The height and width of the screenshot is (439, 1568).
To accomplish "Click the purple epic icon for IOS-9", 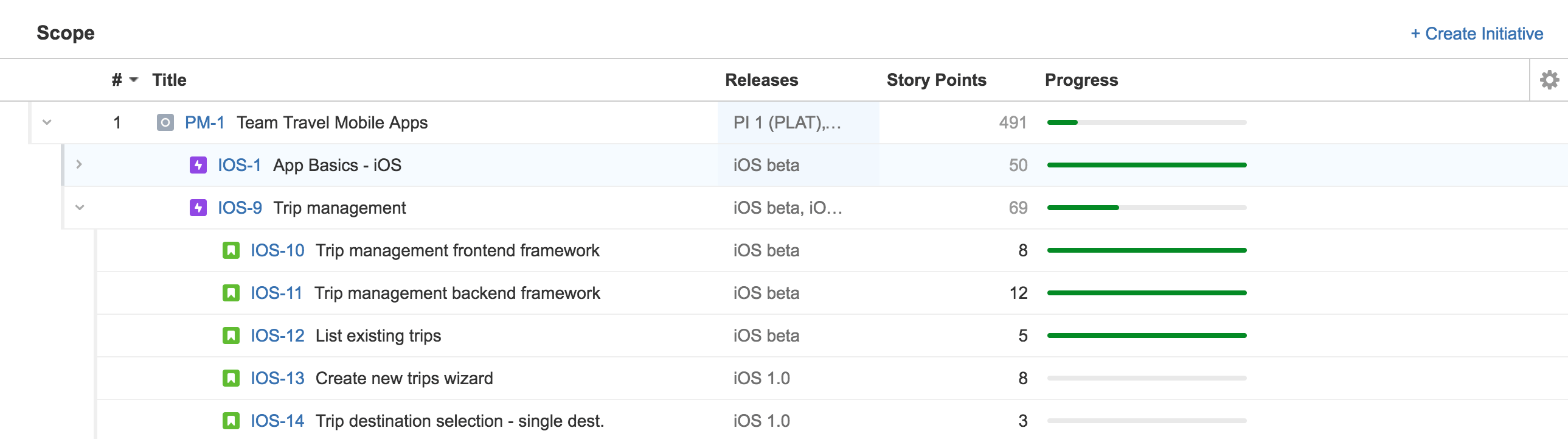I will [x=198, y=208].
